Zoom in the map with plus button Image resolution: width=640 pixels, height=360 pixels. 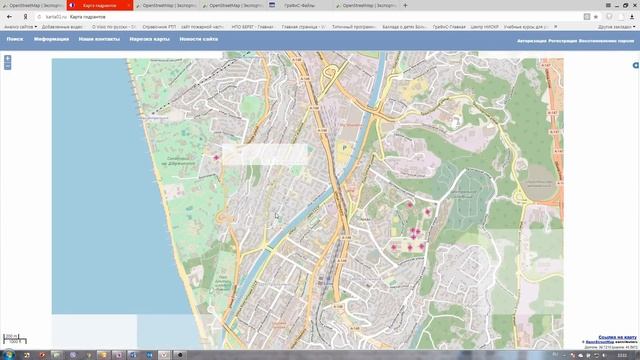coord(7,59)
